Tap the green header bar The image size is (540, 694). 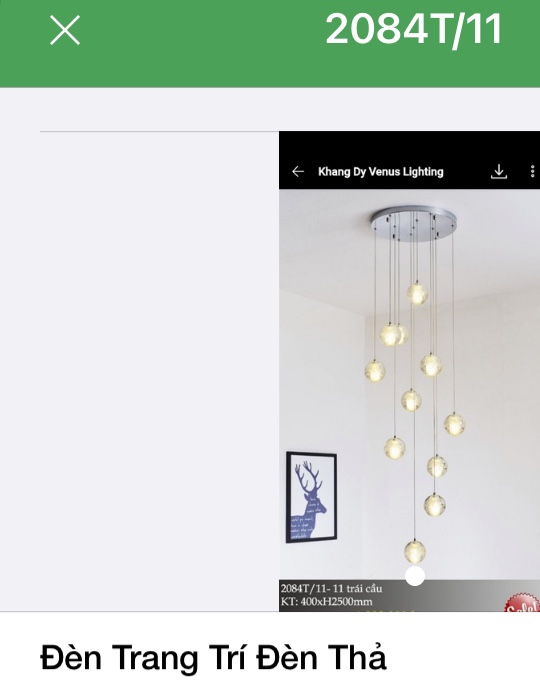(x=270, y=43)
